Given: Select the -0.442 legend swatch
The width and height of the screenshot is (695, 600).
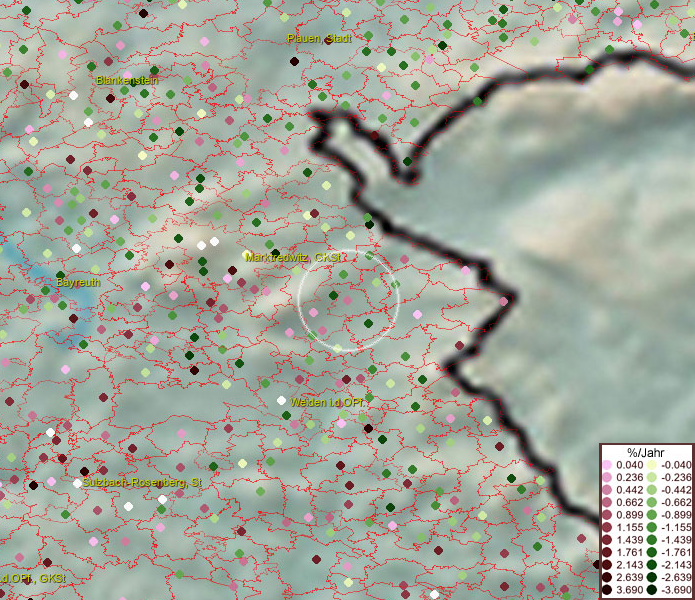Looking at the screenshot, I should point(652,490).
